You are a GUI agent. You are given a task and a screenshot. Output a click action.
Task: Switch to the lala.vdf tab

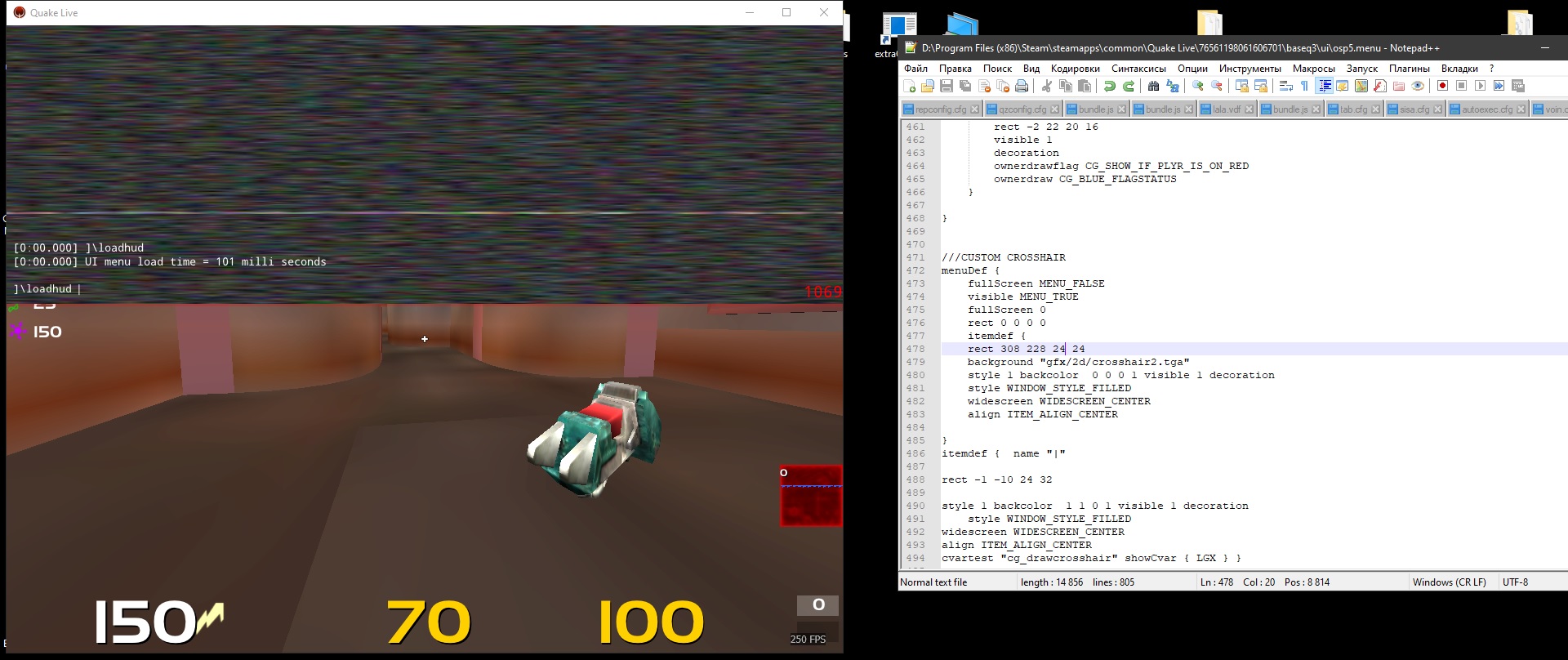pyautogui.click(x=1226, y=109)
